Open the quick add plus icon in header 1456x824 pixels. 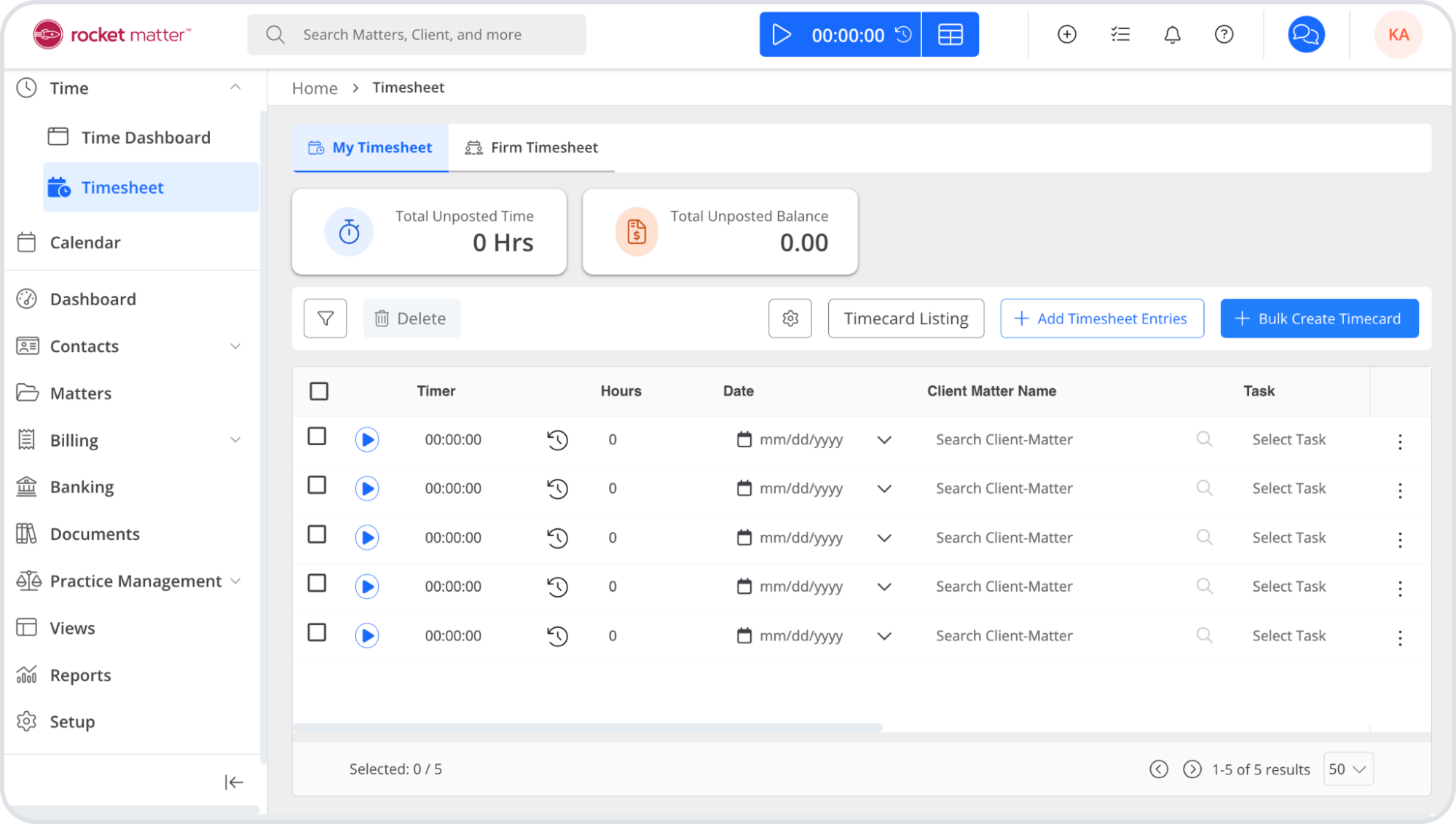coord(1066,34)
